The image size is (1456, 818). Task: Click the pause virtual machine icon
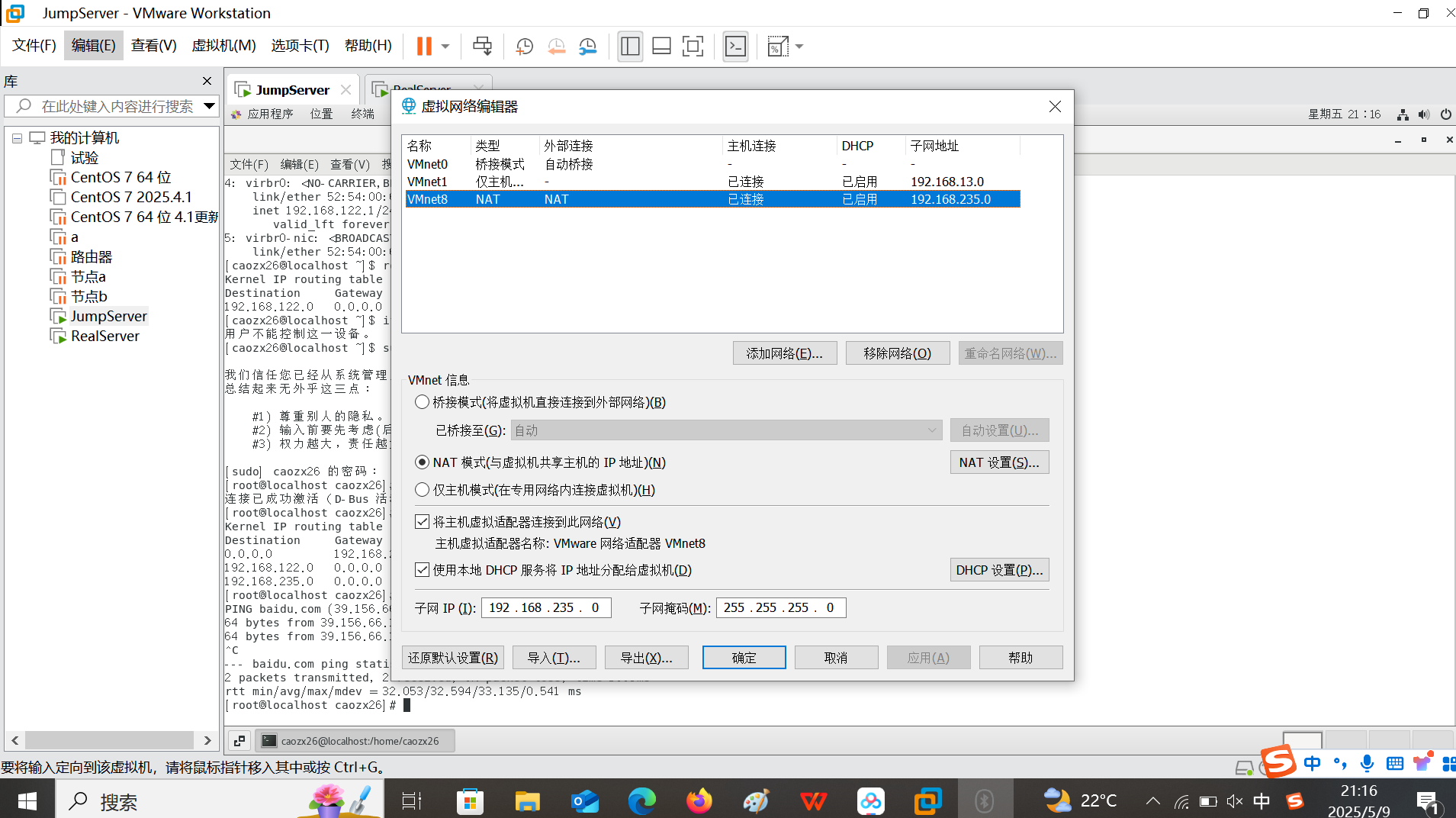424,46
